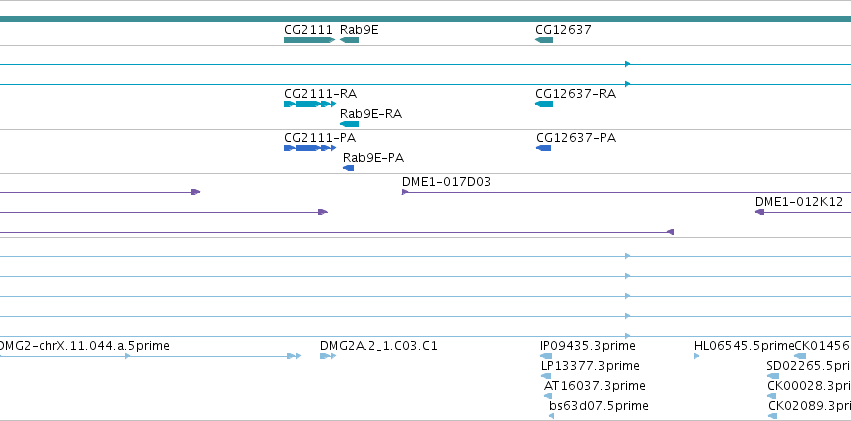Select the DME1-012K12 left arrowhead
The image size is (851, 421).
[759, 212]
